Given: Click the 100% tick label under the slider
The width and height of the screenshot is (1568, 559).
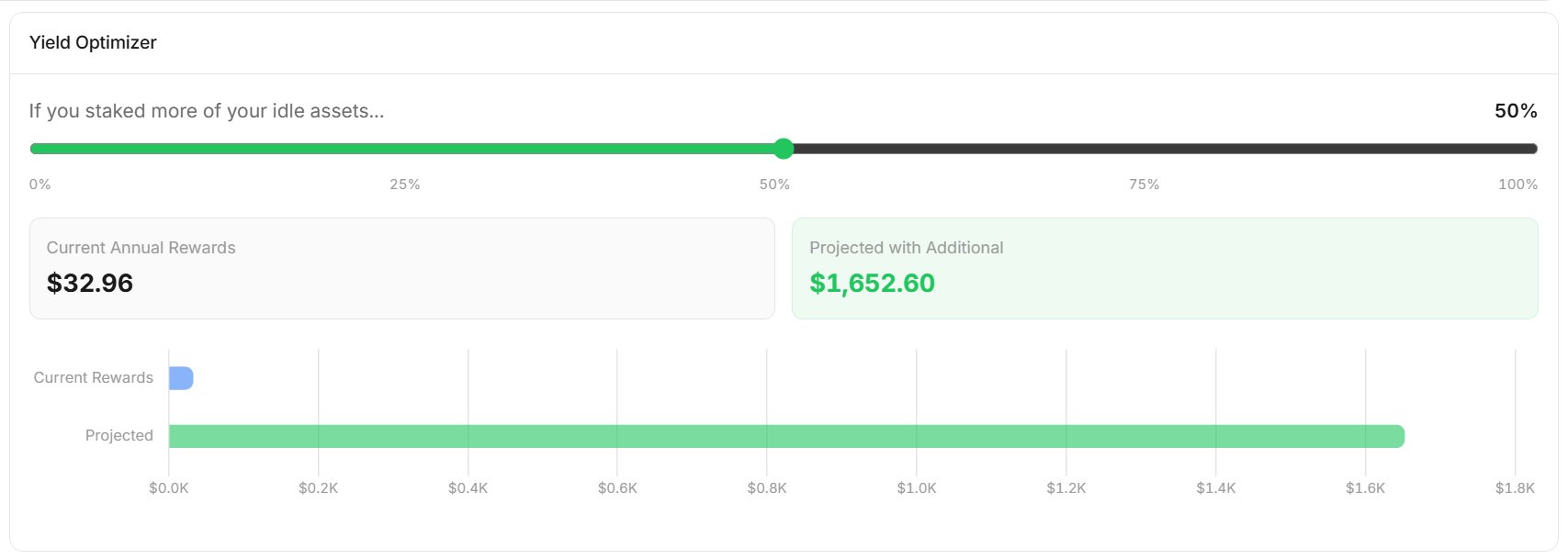Looking at the screenshot, I should tap(1517, 184).
